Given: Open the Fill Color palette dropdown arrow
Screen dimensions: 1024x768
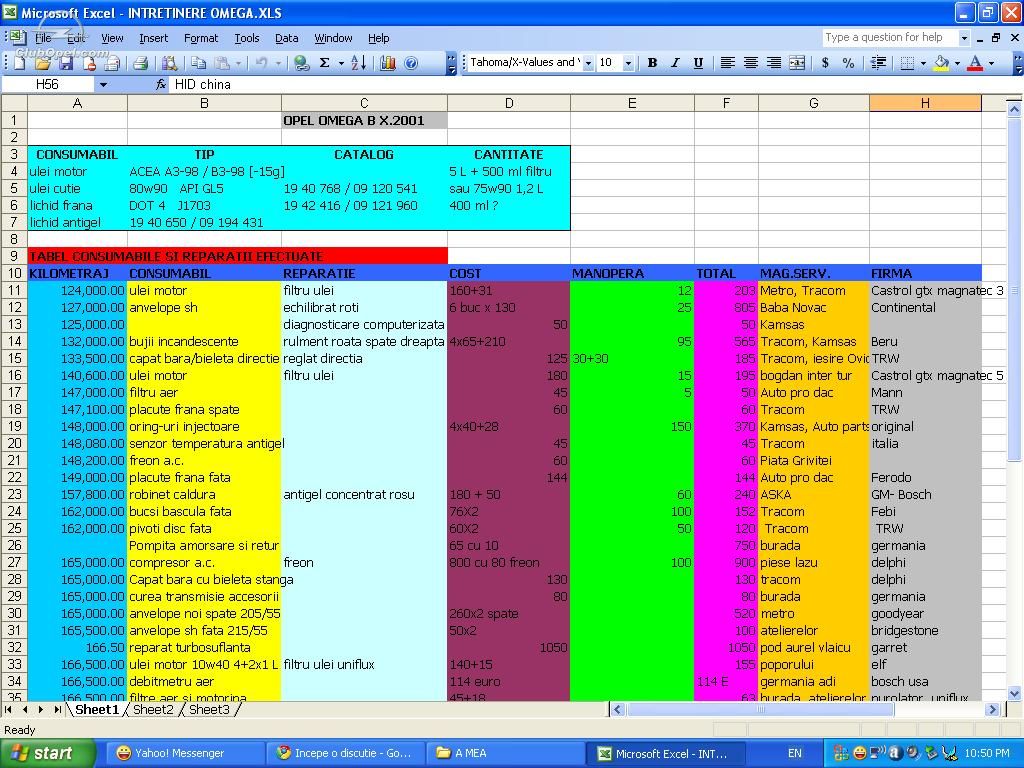Looking at the screenshot, I should point(957,63).
